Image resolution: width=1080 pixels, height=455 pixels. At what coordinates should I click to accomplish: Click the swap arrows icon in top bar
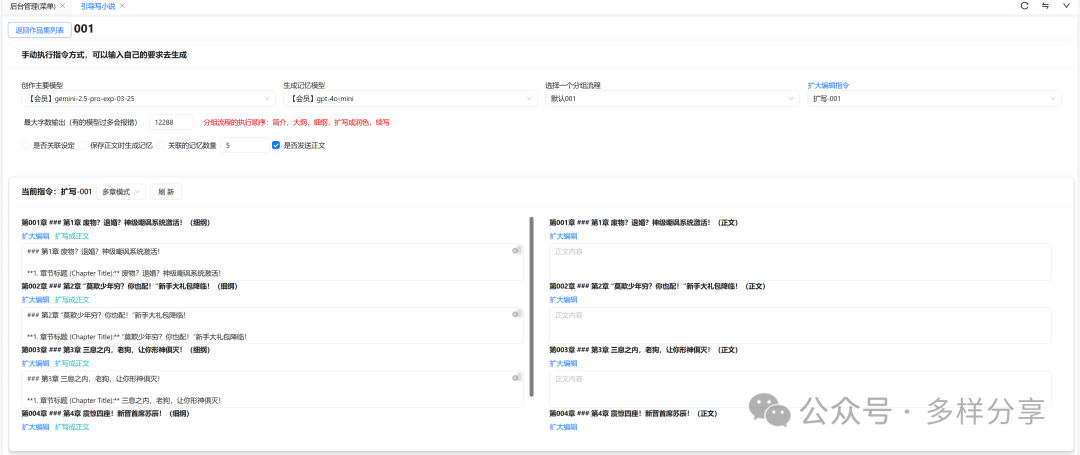[1046, 6]
